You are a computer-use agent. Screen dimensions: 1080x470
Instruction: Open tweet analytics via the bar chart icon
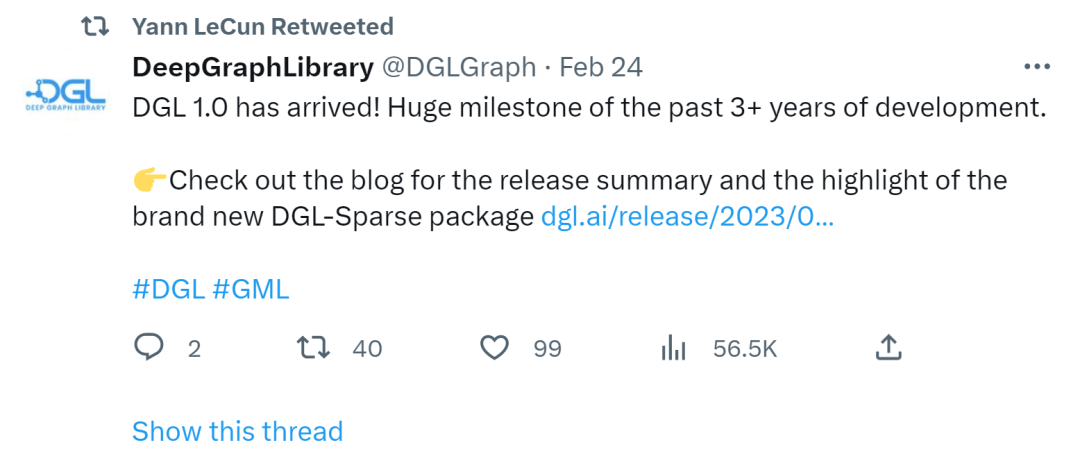673,348
